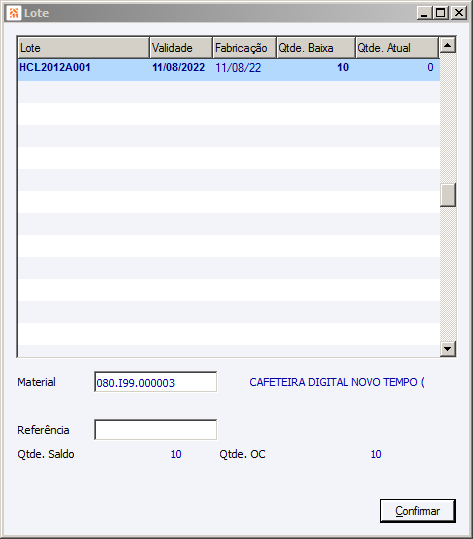473x539 pixels.
Task: Click CAFETEIRA DIGITAL NOVO TEMPO description
Action: 337,382
